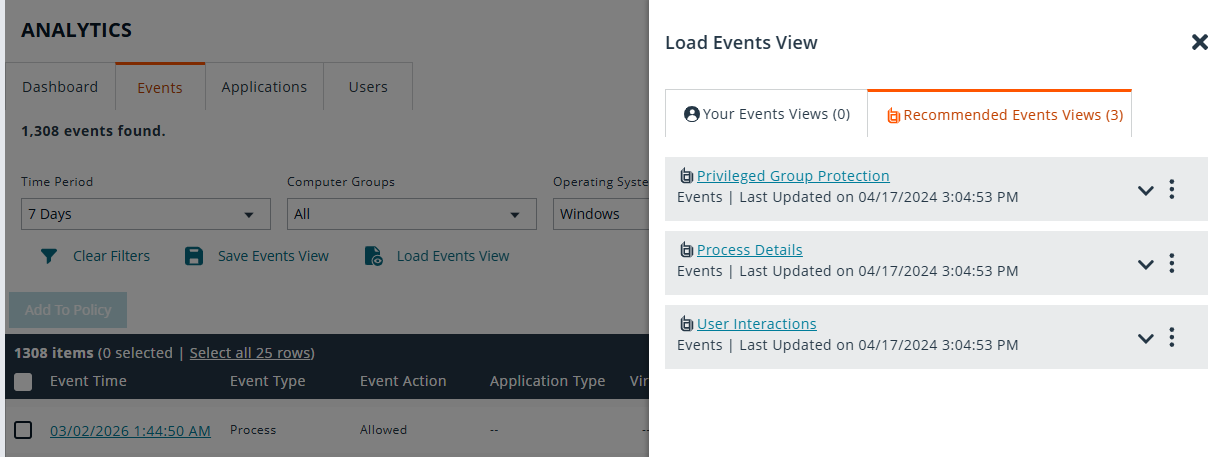Click the Process cell in the event row
Screen dimensions: 1221x457
[253, 430]
